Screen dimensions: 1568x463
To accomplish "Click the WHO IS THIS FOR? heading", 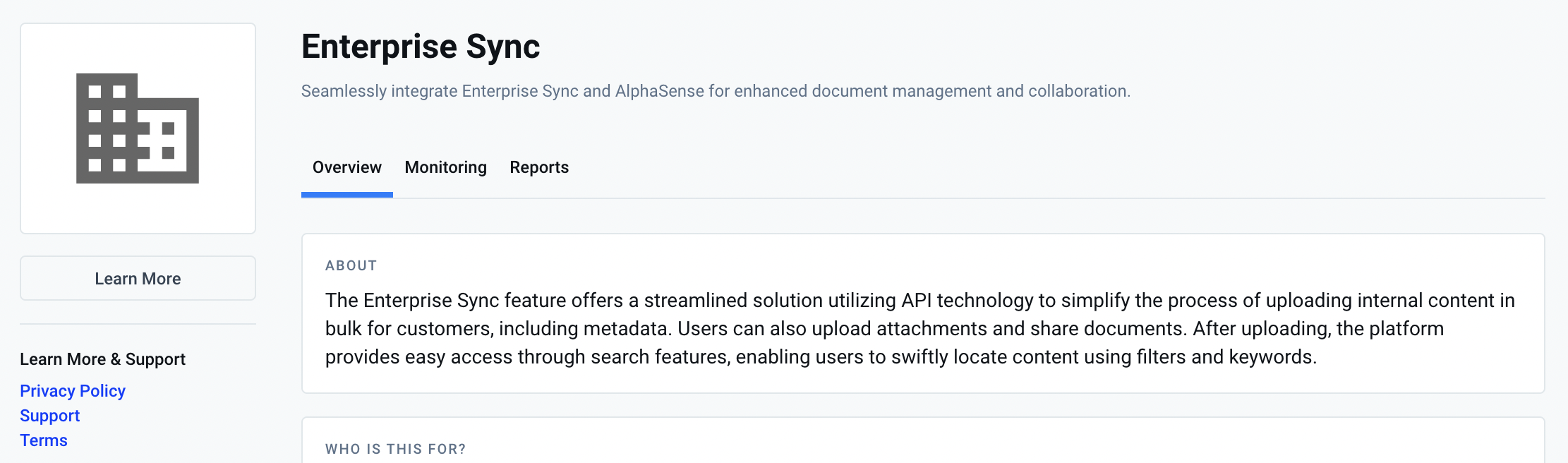I will [396, 449].
